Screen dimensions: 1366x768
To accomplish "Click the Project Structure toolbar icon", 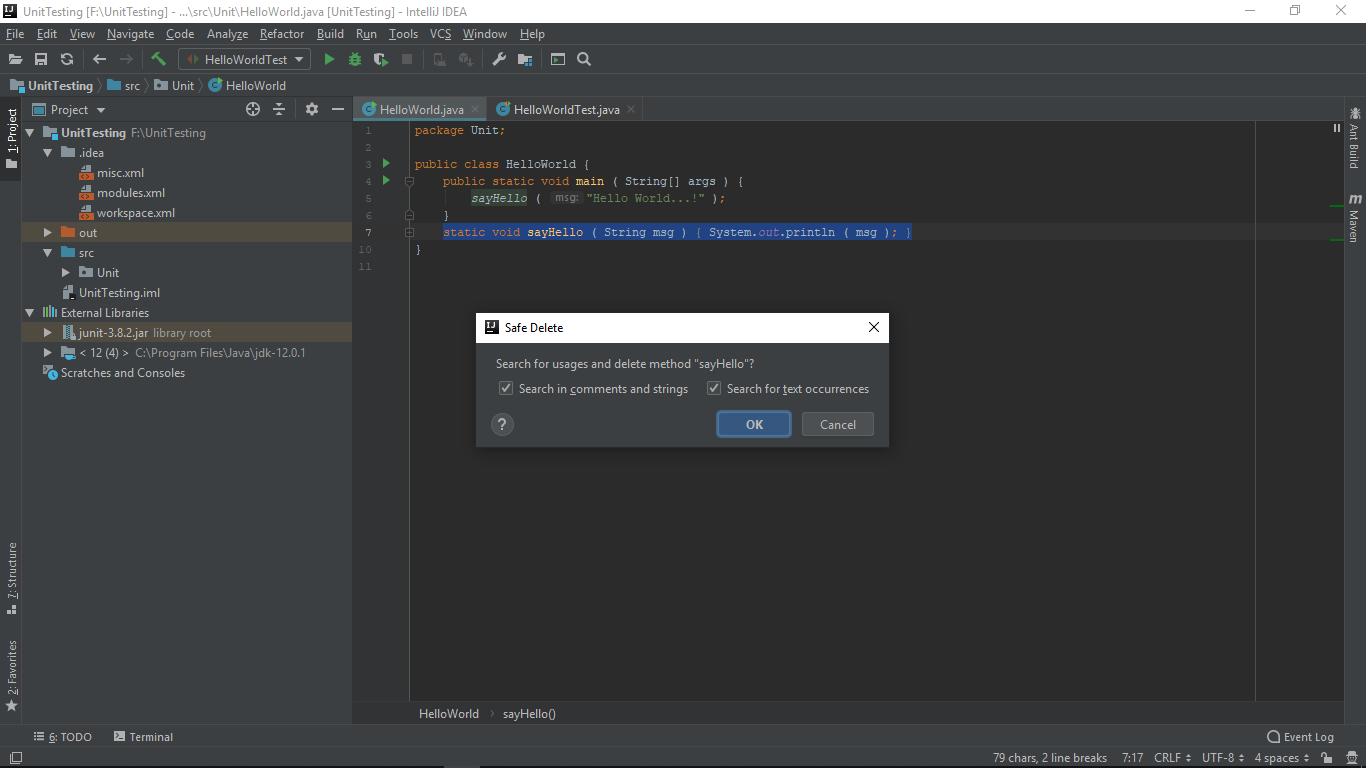I will (525, 60).
